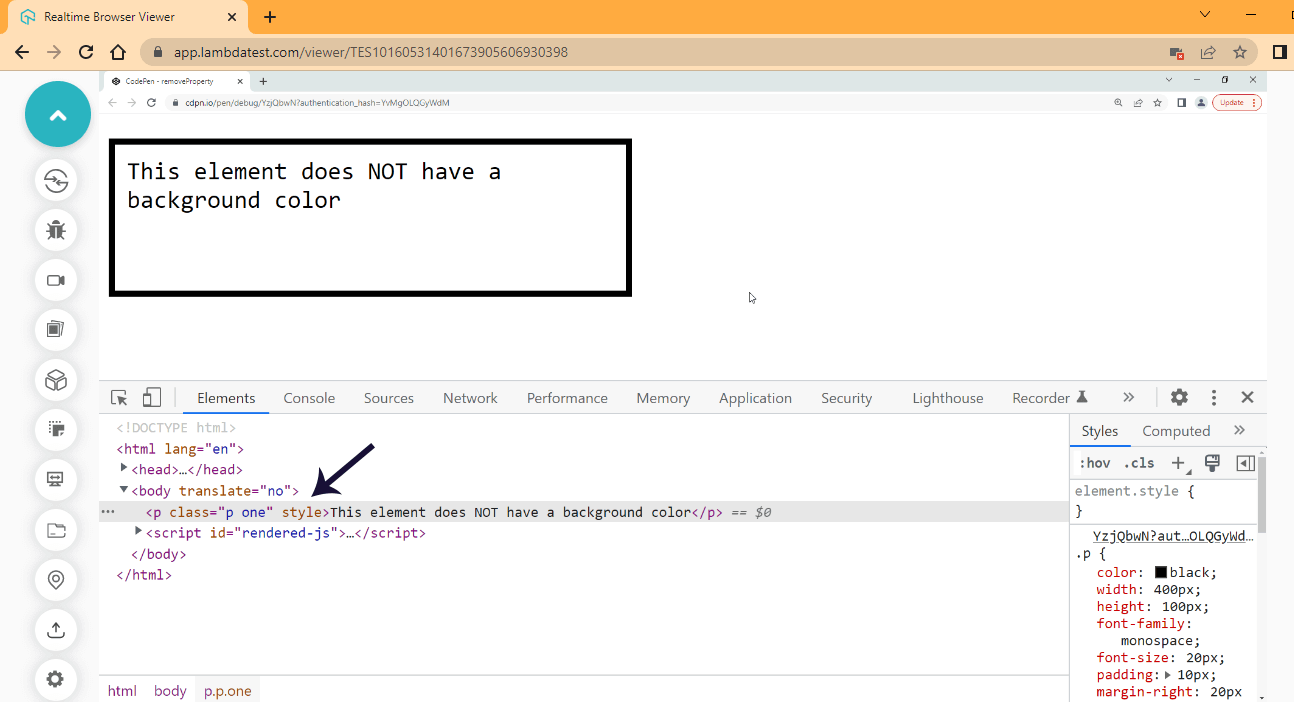Toggle the device emulation toolbar in DevTools
The width and height of the screenshot is (1294, 702).
[x=151, y=396]
